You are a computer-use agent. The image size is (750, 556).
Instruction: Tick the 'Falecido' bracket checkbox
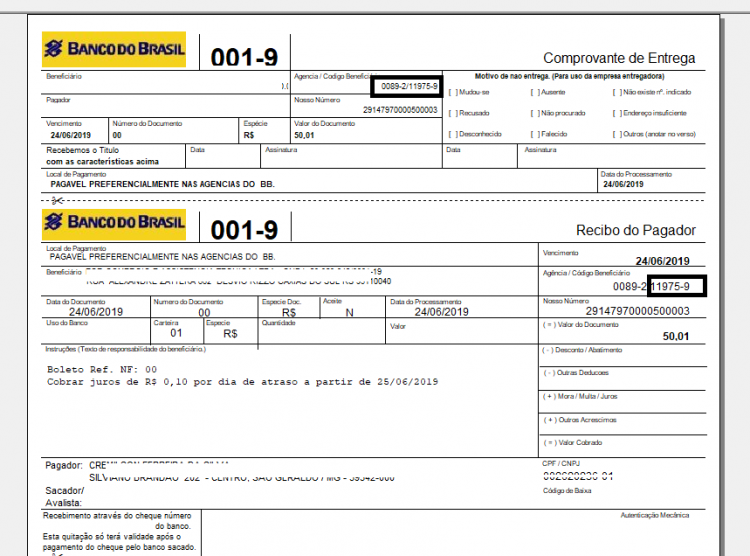click(x=535, y=134)
